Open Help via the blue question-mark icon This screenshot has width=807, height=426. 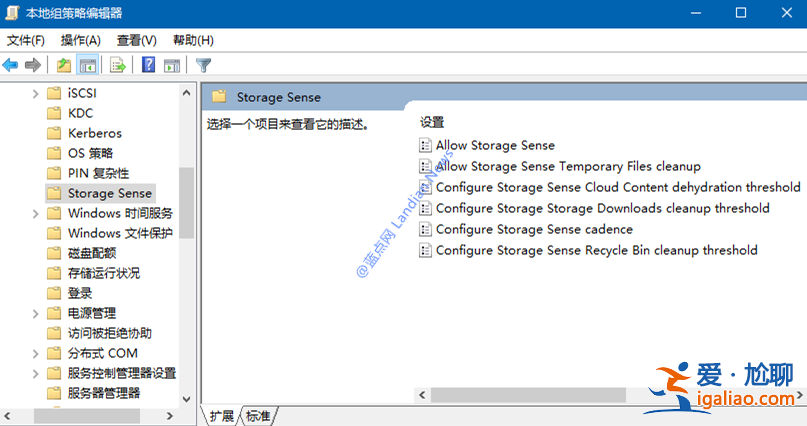coord(148,65)
